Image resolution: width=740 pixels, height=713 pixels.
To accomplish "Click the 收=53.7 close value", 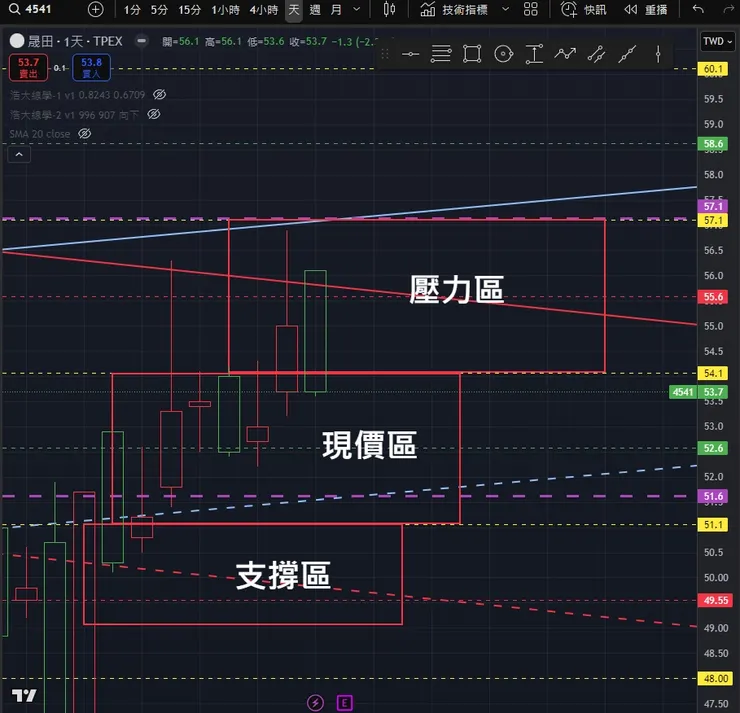I will [308, 42].
